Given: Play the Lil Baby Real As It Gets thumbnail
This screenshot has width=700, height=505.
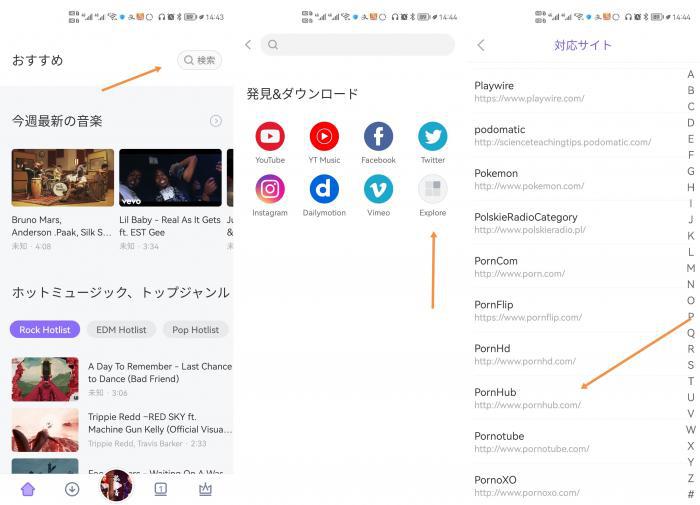Looking at the screenshot, I should [170, 178].
